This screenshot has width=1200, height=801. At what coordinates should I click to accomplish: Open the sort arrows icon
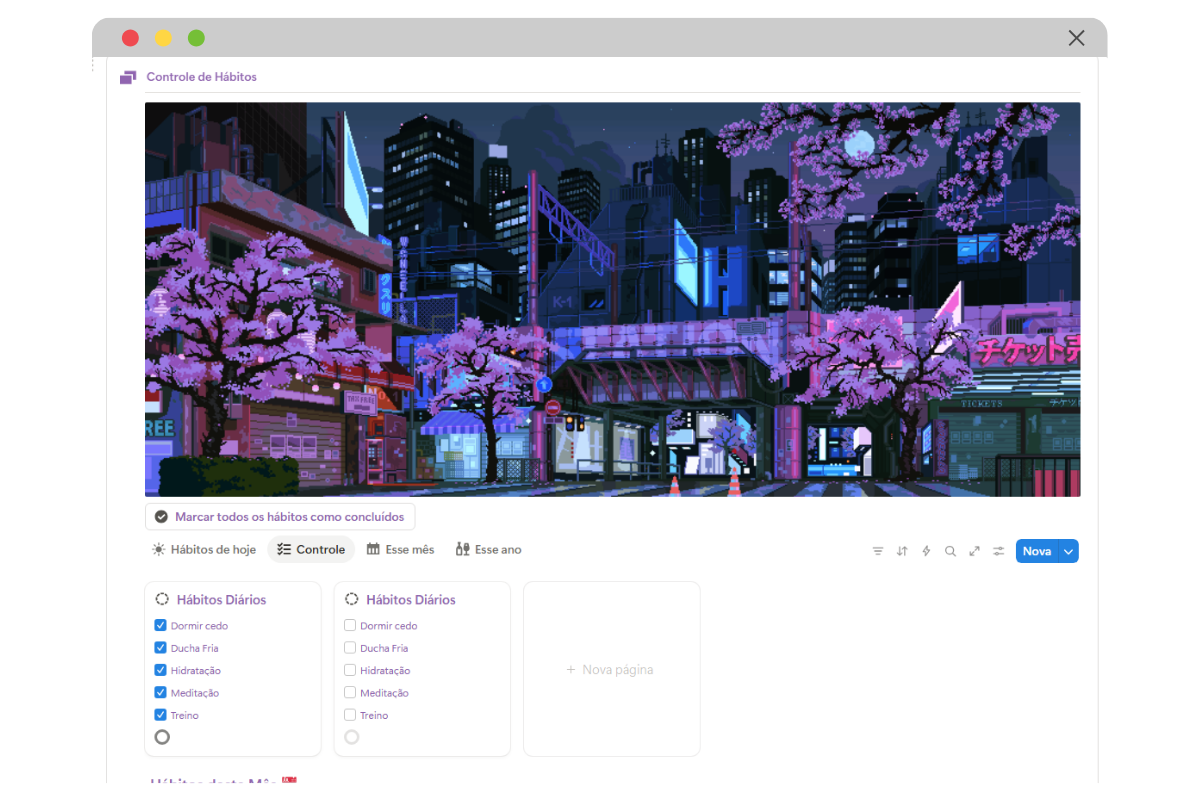click(902, 551)
